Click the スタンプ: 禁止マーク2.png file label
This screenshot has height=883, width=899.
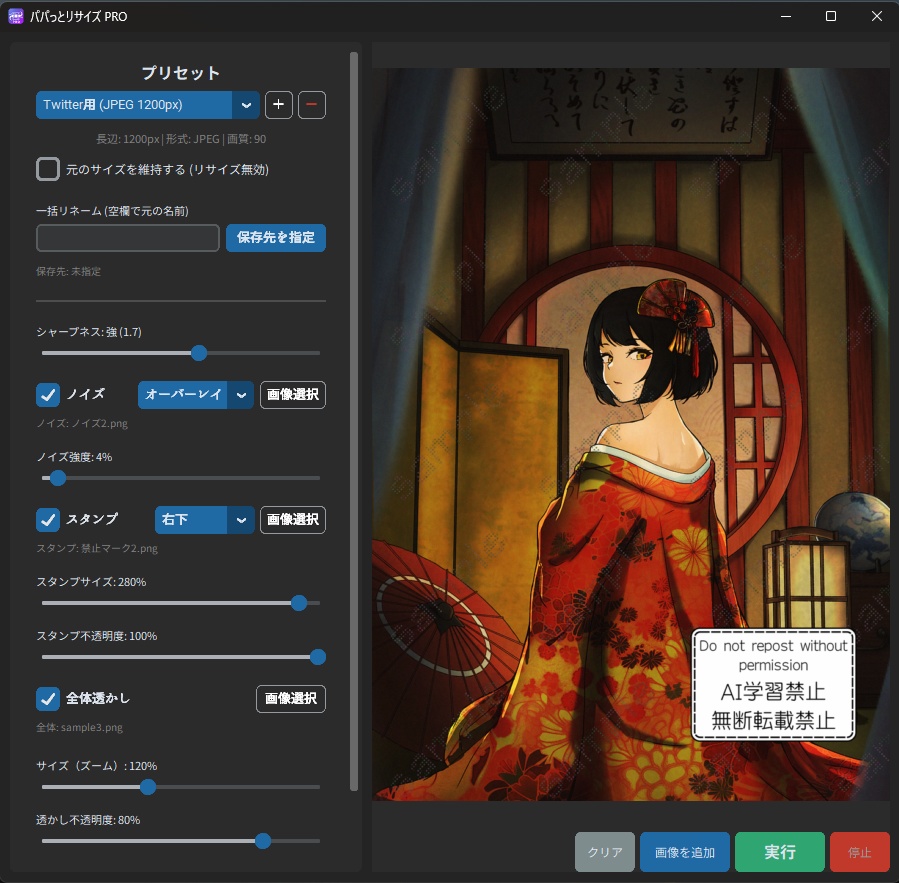pos(97,549)
